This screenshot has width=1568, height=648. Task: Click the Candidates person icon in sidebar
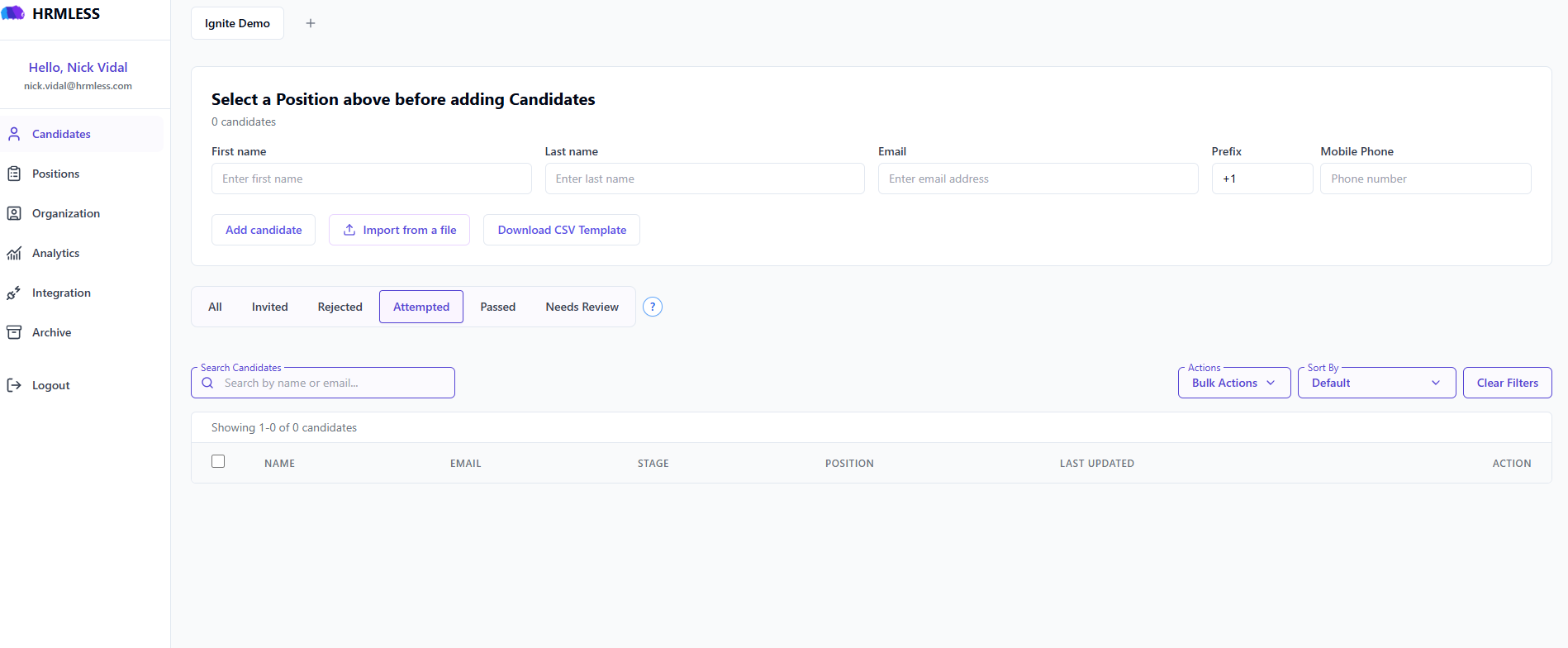[x=14, y=134]
